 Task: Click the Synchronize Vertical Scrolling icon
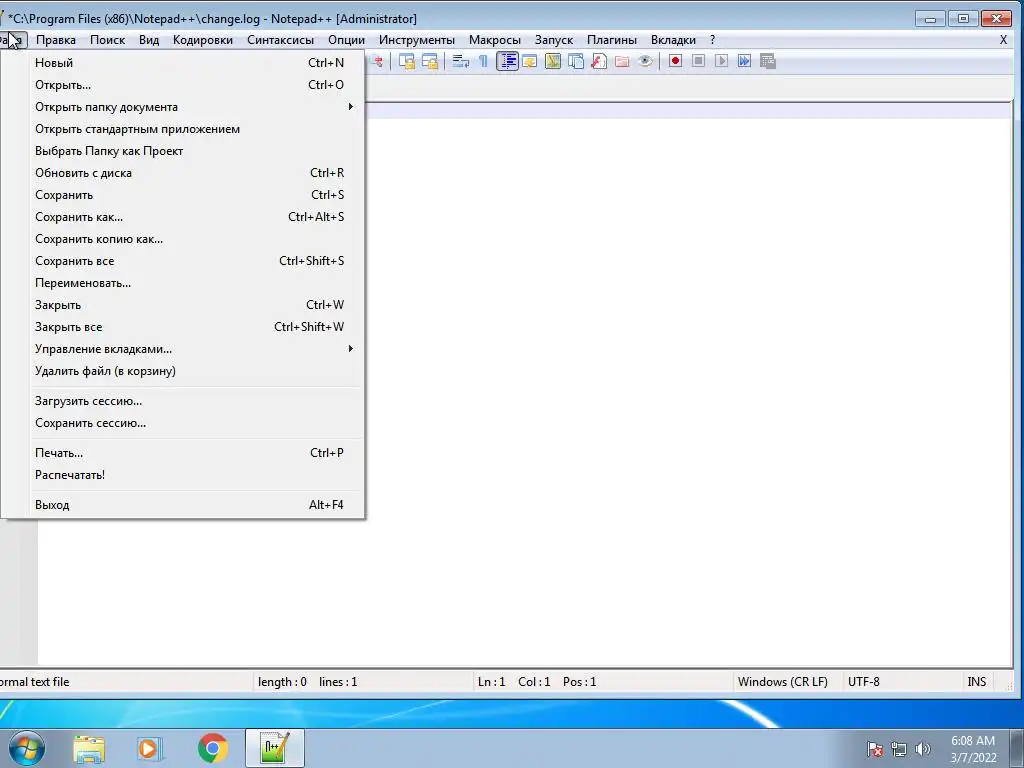tap(407, 61)
